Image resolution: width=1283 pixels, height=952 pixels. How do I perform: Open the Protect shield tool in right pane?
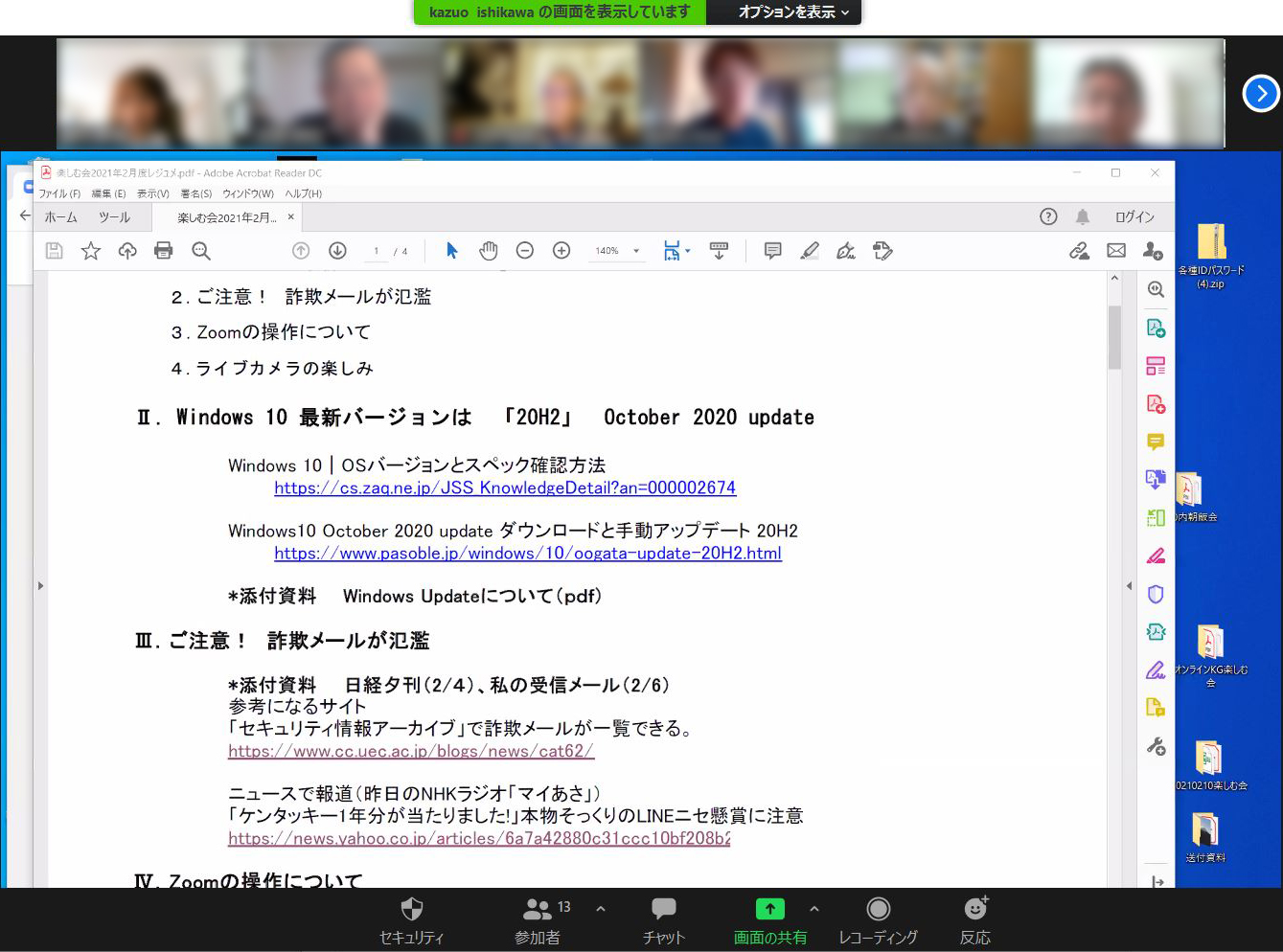click(x=1156, y=594)
